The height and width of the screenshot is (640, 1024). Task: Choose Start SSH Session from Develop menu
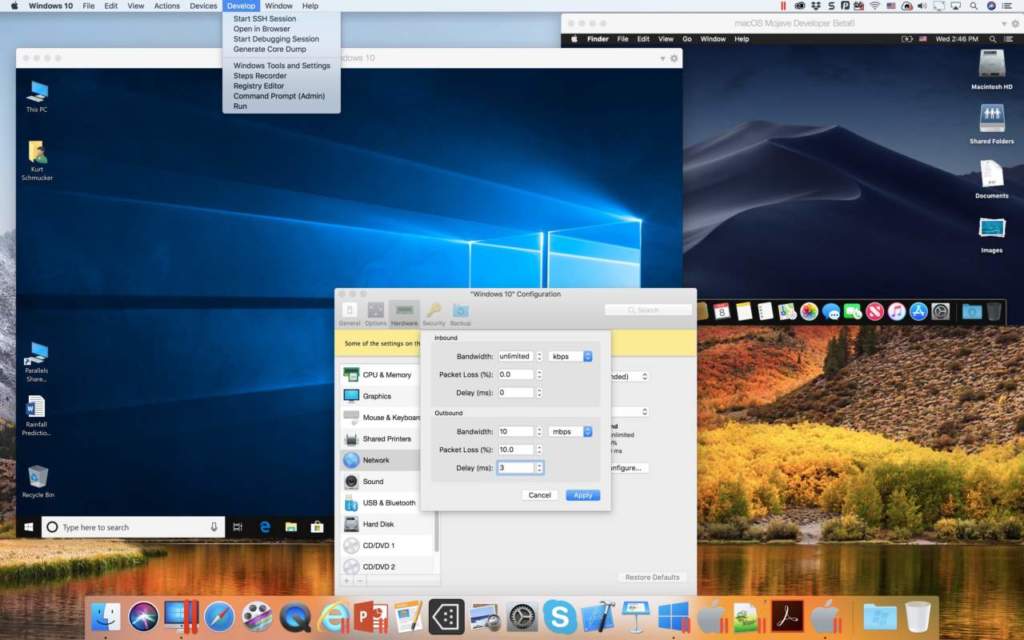pos(262,18)
